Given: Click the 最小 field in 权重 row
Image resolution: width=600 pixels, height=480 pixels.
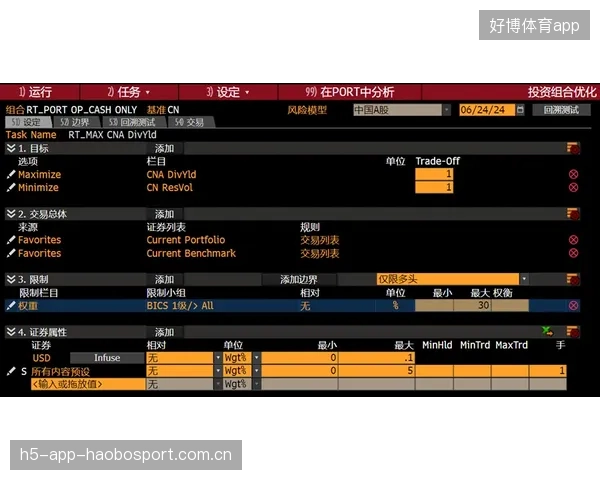Looking at the screenshot, I should 434,305.
